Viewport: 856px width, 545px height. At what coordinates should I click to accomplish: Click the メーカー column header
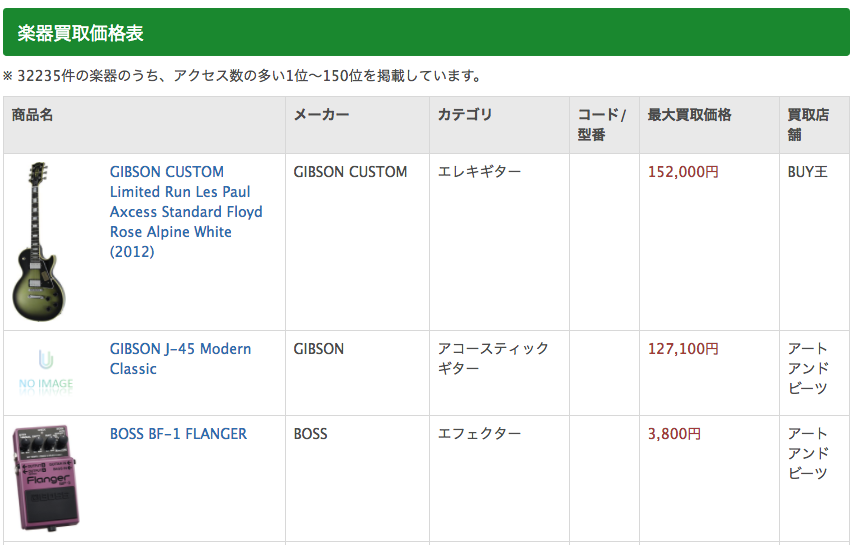(x=321, y=115)
